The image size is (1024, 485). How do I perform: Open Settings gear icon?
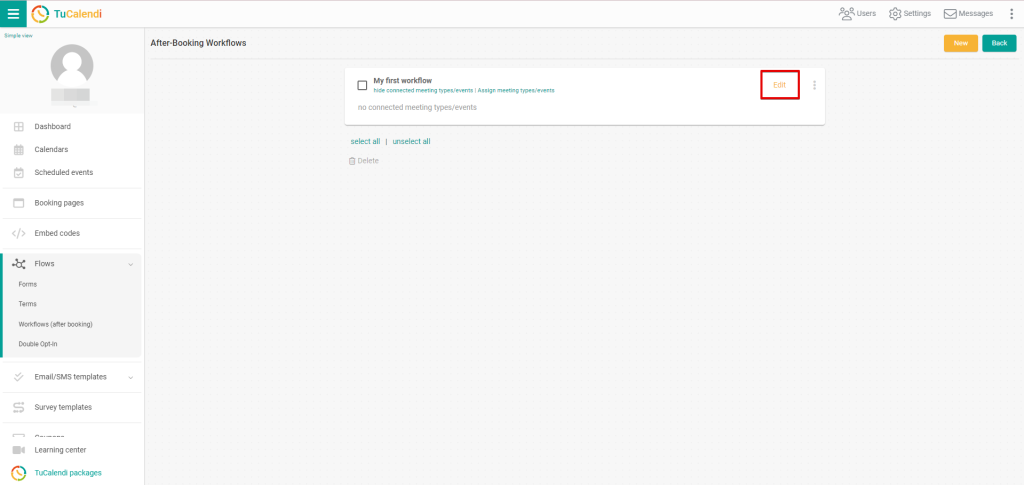pyautogui.click(x=895, y=13)
